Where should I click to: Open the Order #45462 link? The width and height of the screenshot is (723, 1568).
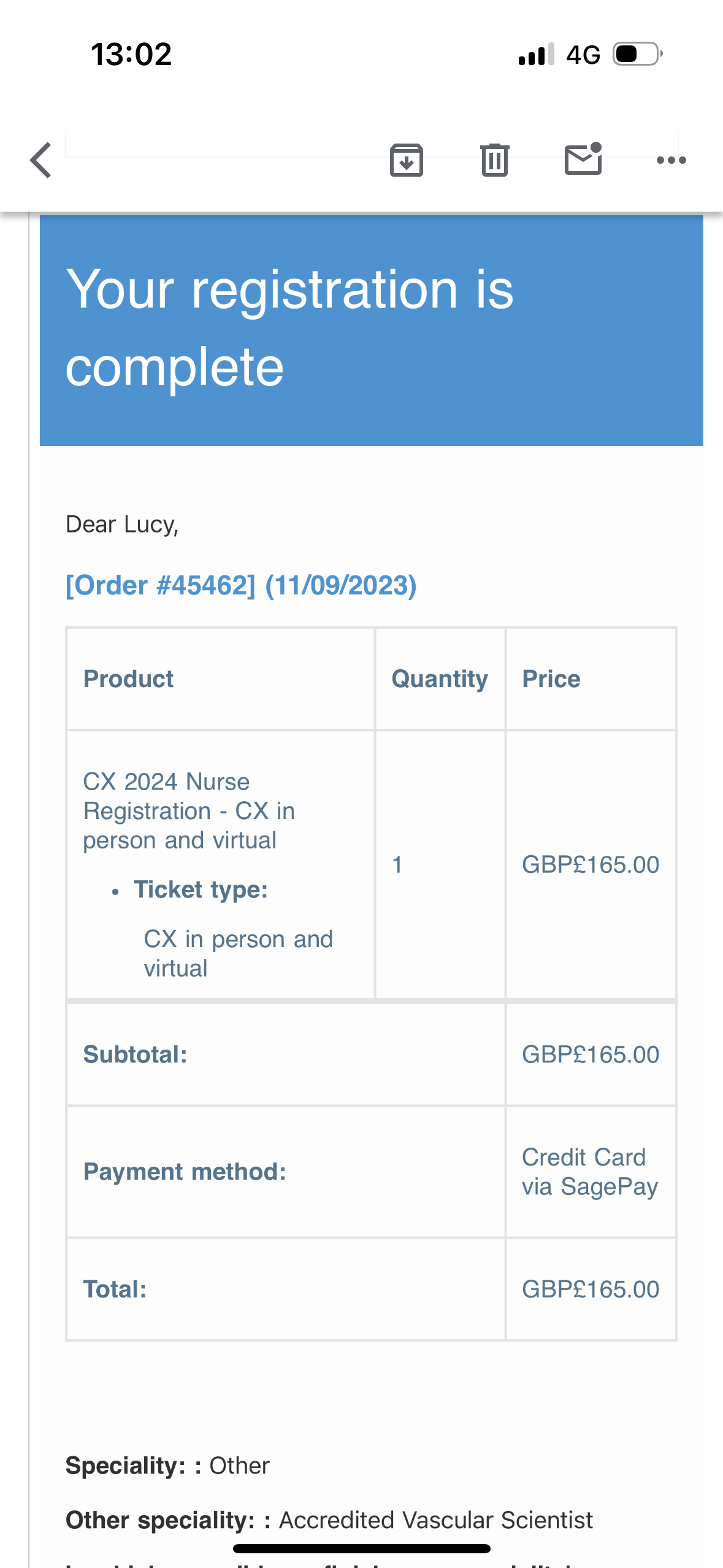[x=241, y=585]
